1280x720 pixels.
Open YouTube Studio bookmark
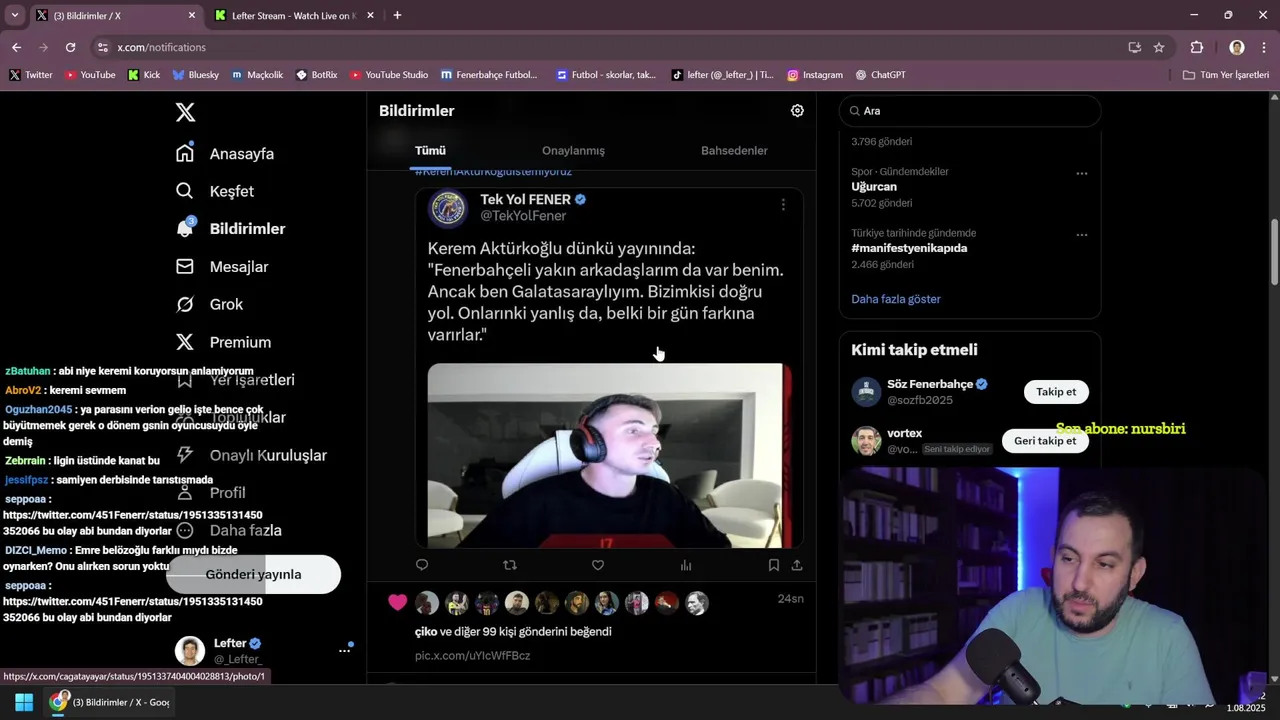[x=389, y=75]
